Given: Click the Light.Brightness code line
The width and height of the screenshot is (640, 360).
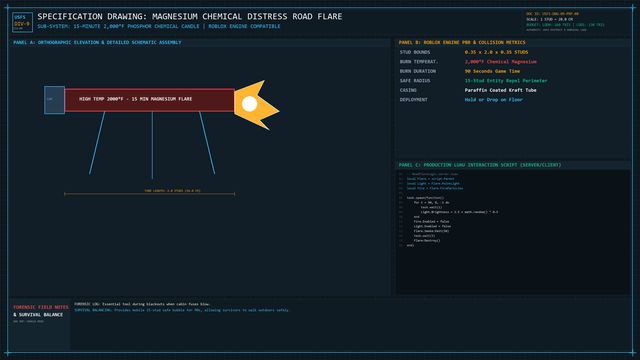Looking at the screenshot, I should [459, 212].
